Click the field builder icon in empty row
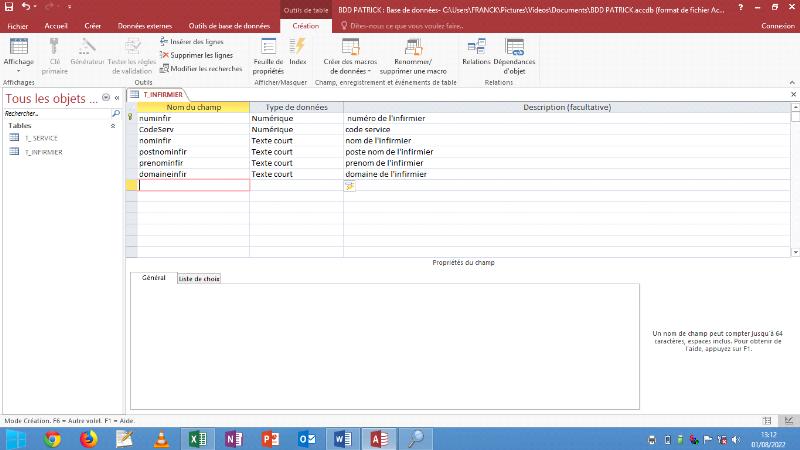The height and width of the screenshot is (450, 800). [x=350, y=186]
